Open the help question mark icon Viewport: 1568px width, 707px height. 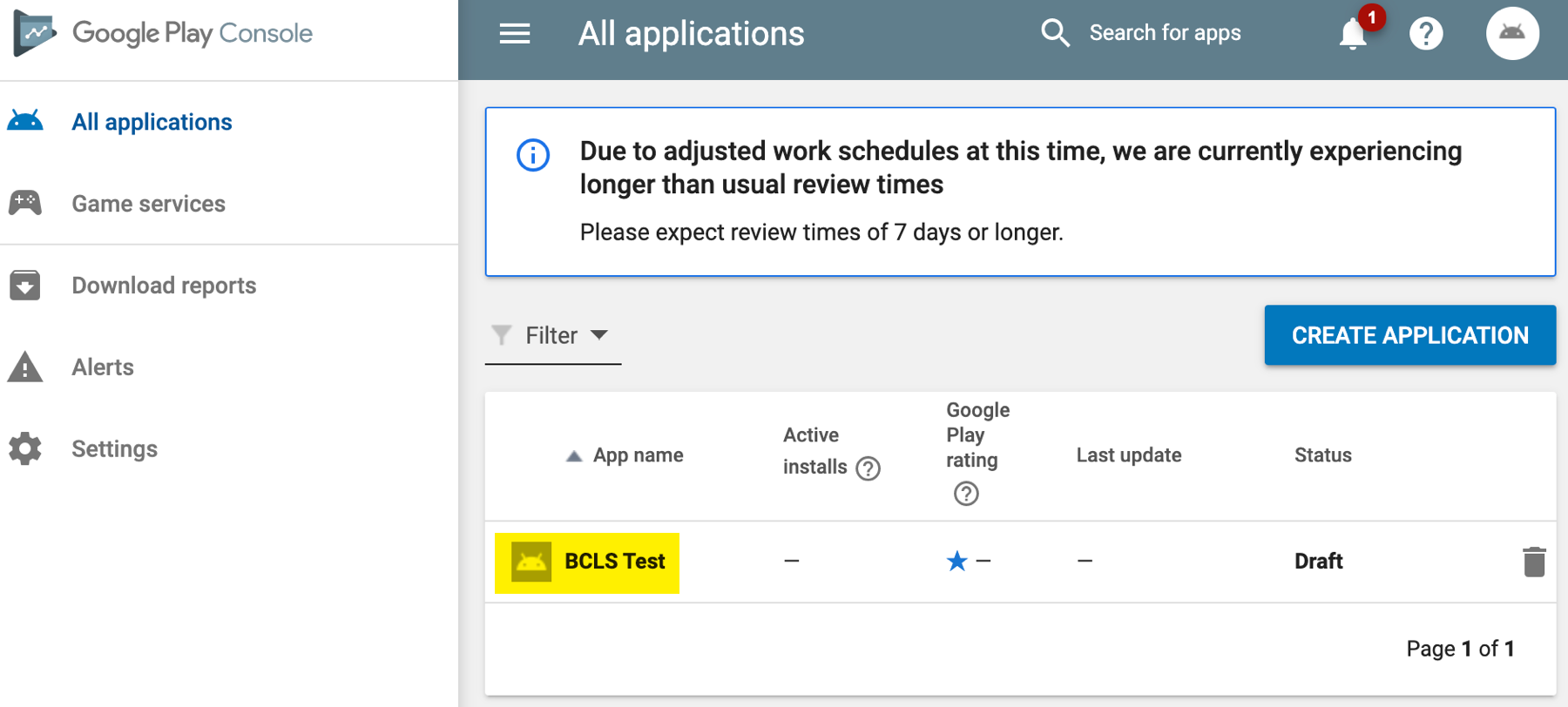(1426, 34)
